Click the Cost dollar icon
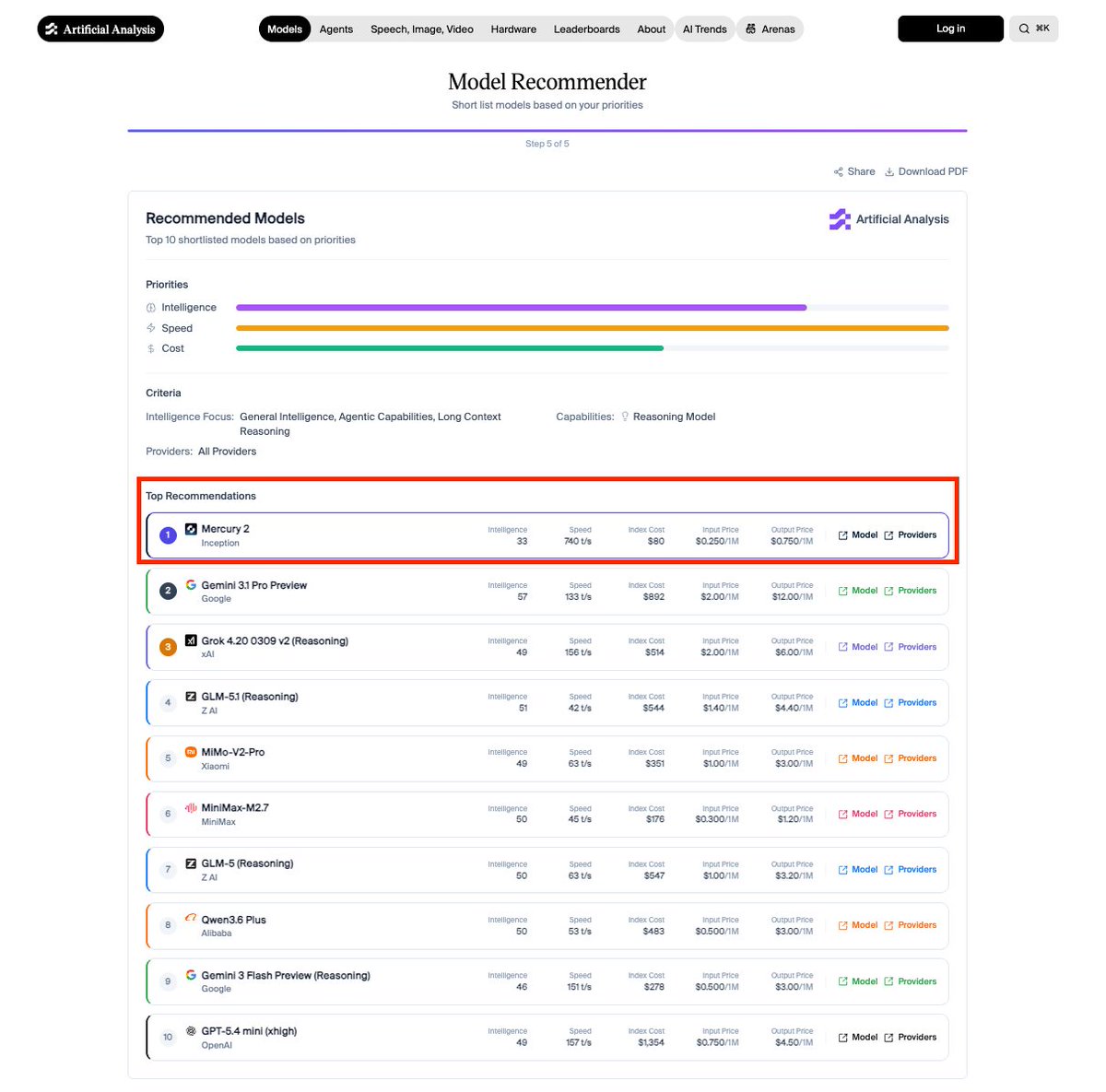 coord(151,348)
